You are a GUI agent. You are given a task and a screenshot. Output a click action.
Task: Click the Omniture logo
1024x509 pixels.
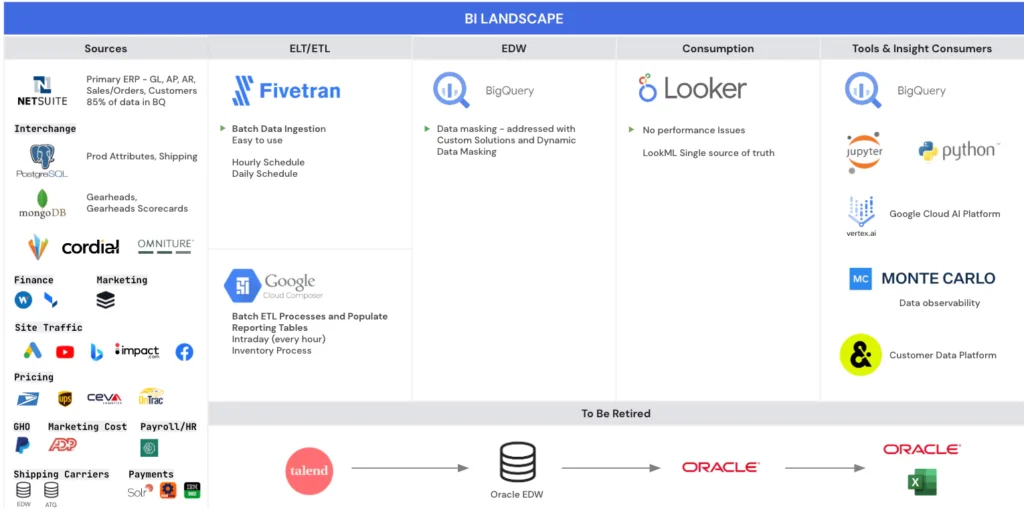[x=165, y=246]
